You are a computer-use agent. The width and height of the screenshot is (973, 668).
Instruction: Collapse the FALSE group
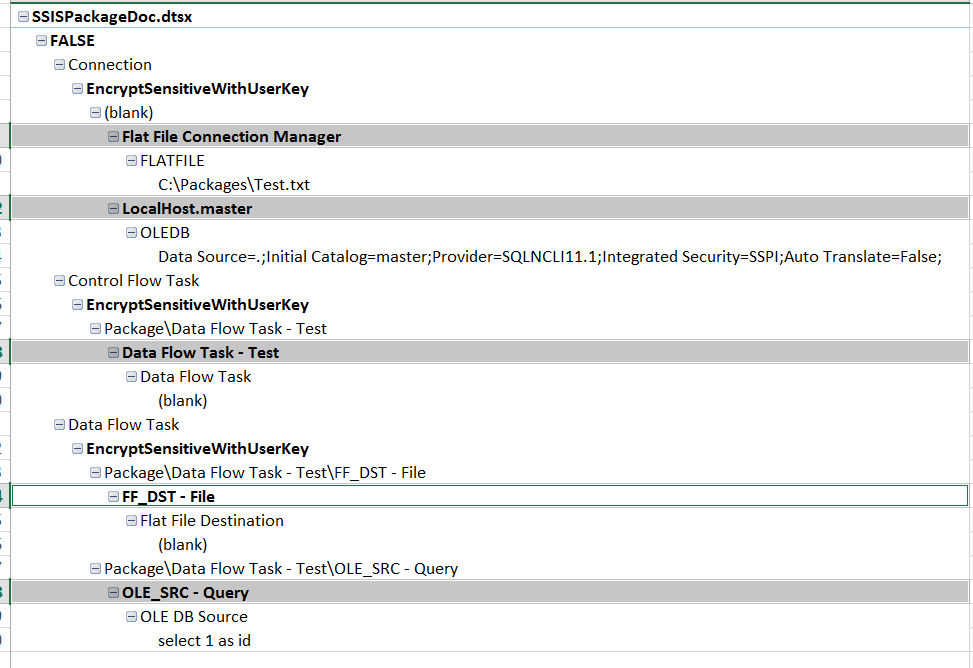tap(42, 41)
